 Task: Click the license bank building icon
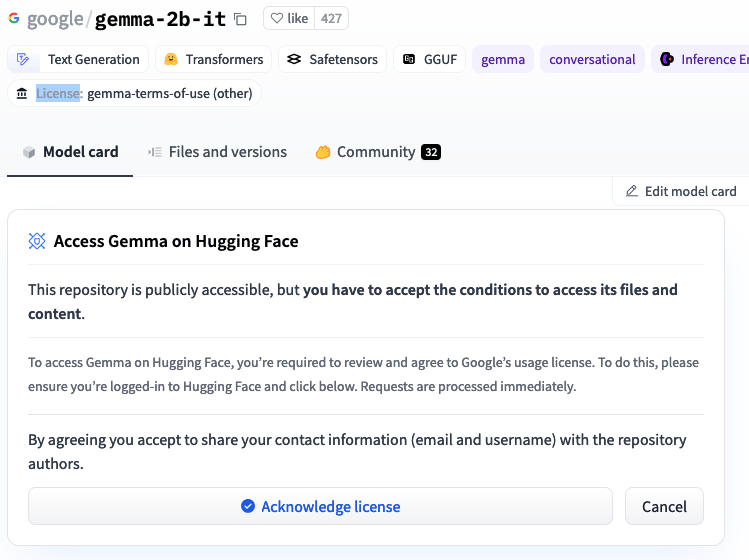(x=22, y=93)
